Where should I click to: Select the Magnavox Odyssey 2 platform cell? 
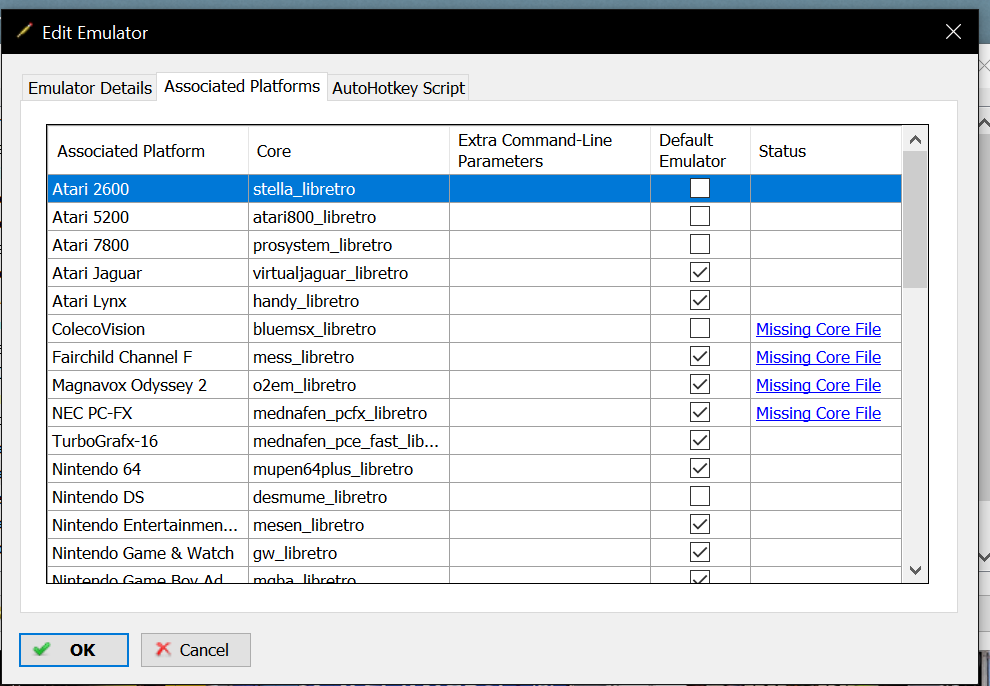(x=148, y=385)
